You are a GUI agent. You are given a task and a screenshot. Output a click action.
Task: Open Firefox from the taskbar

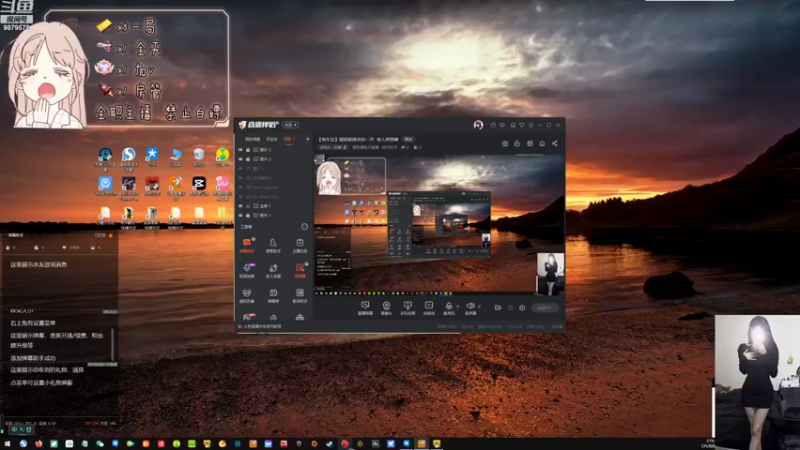38,444
